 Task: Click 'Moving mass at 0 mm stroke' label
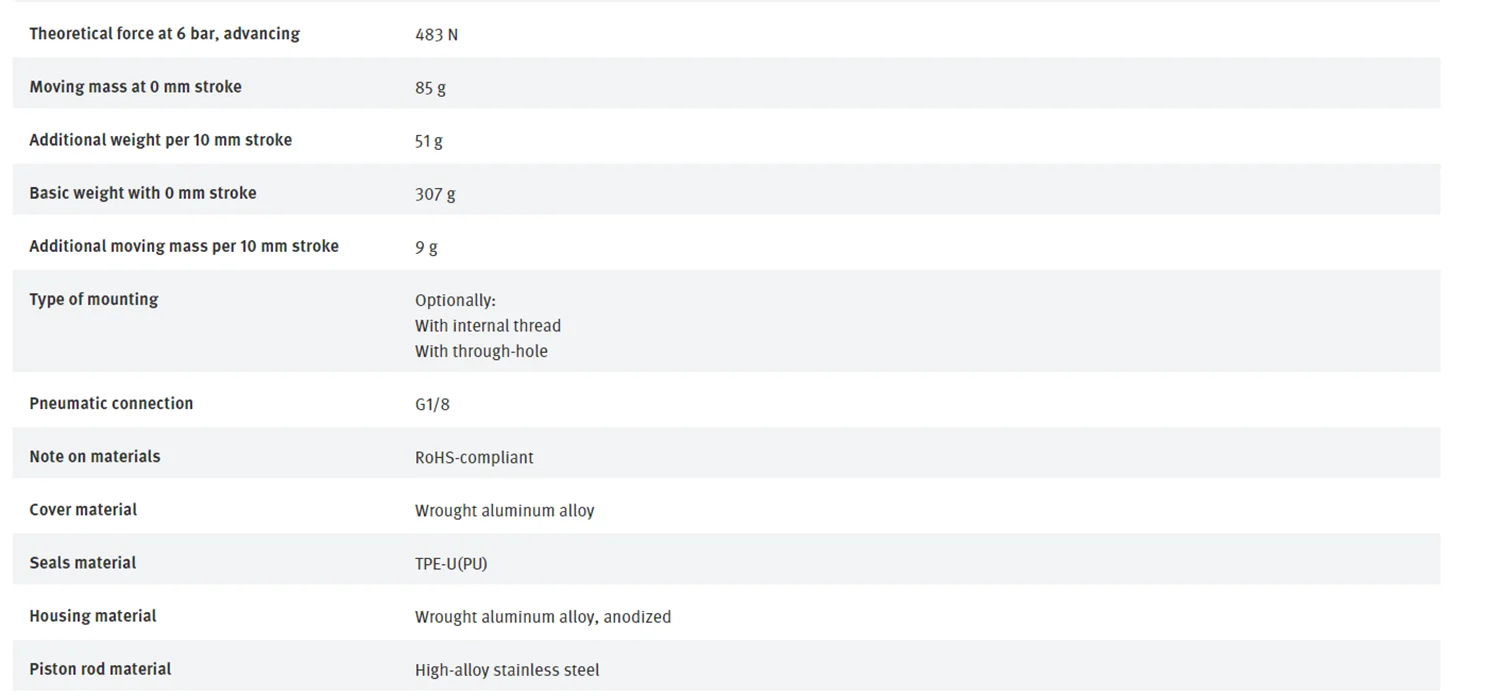[135, 87]
